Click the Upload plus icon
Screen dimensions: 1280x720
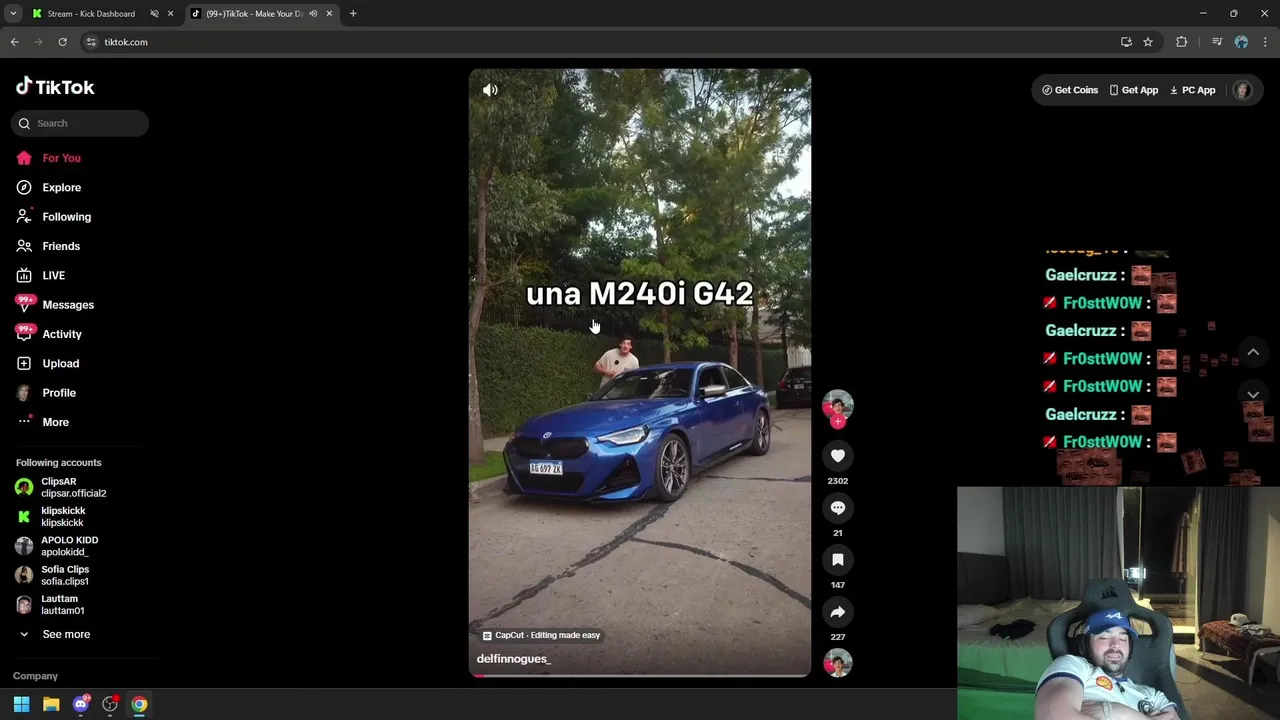[x=24, y=363]
